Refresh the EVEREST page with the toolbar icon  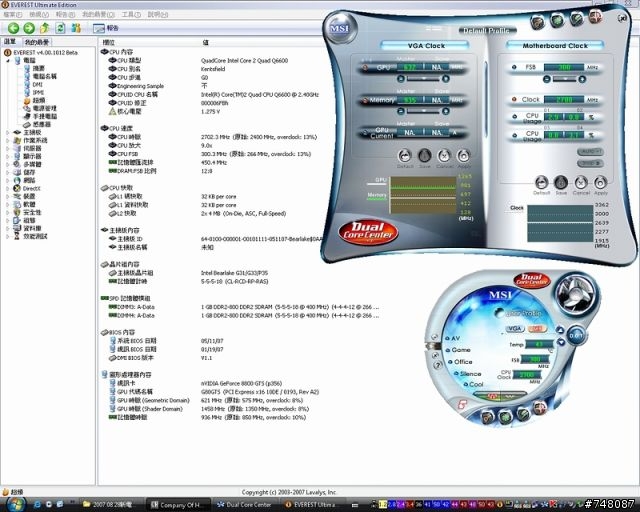(x=60, y=28)
